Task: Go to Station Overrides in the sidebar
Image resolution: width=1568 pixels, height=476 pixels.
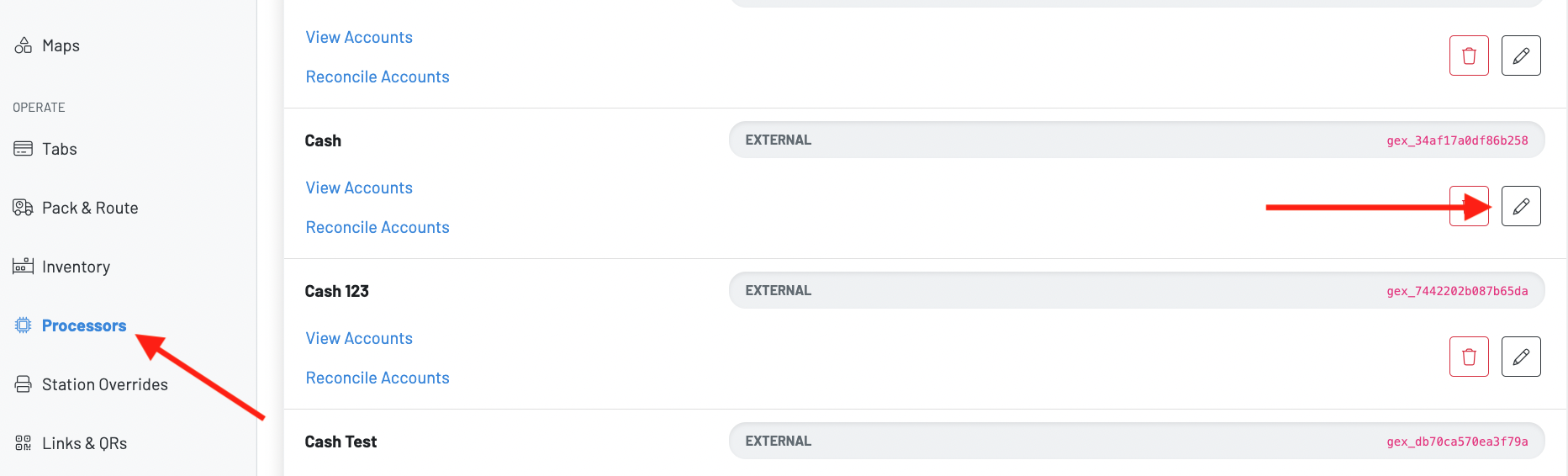Action: click(104, 384)
